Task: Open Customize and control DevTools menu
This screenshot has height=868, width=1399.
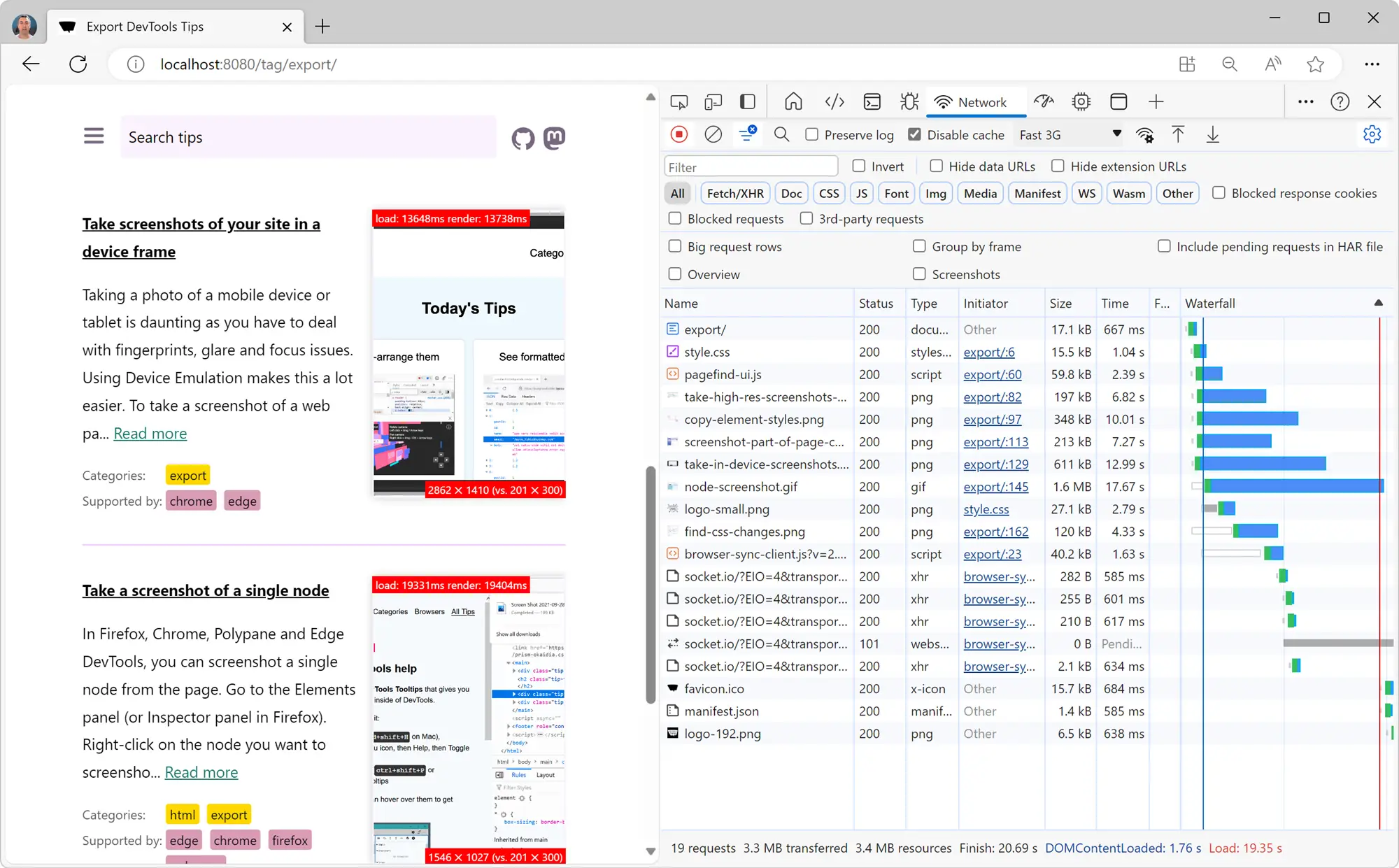Action: coord(1305,102)
